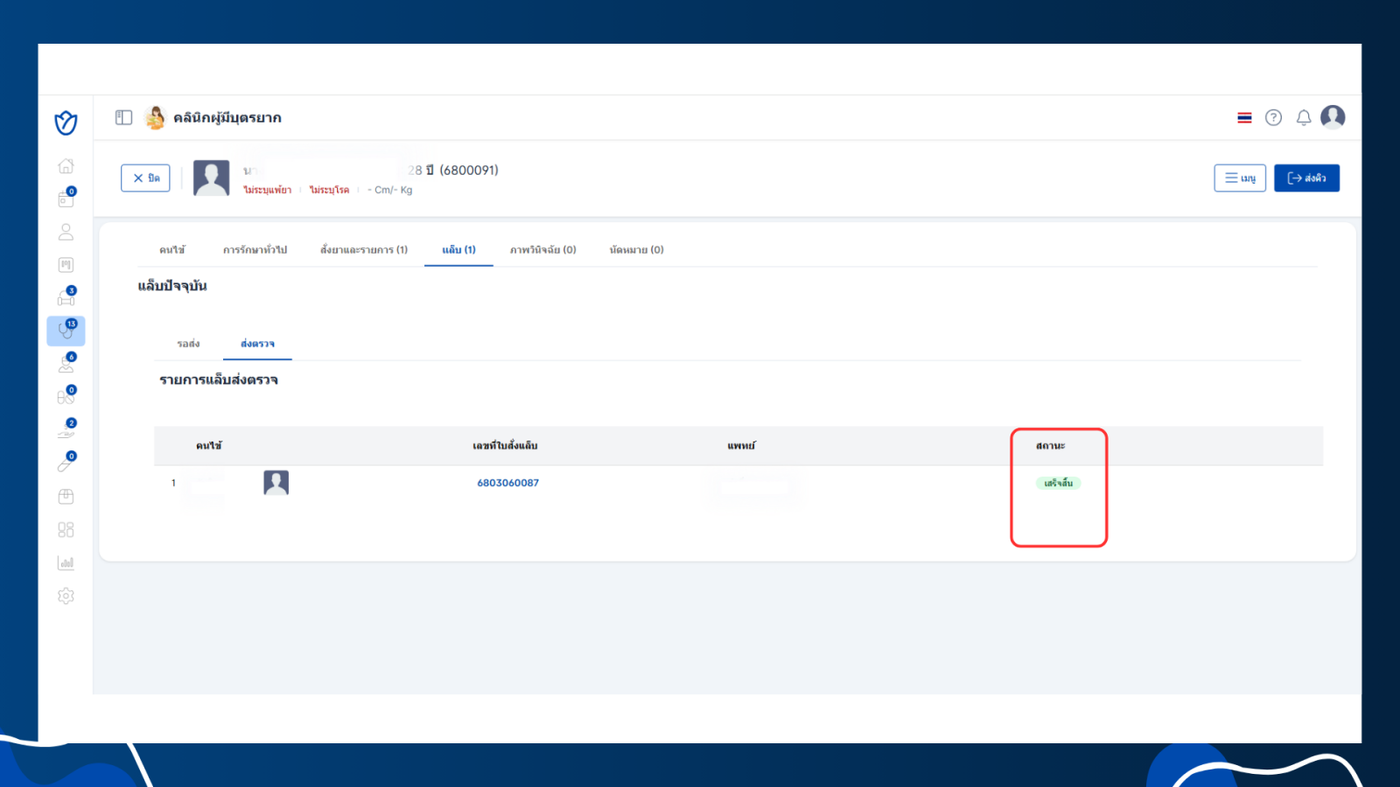
Task: Click the ไม่ระบุแพ้ยา allergy label
Action: pyautogui.click(x=267, y=190)
